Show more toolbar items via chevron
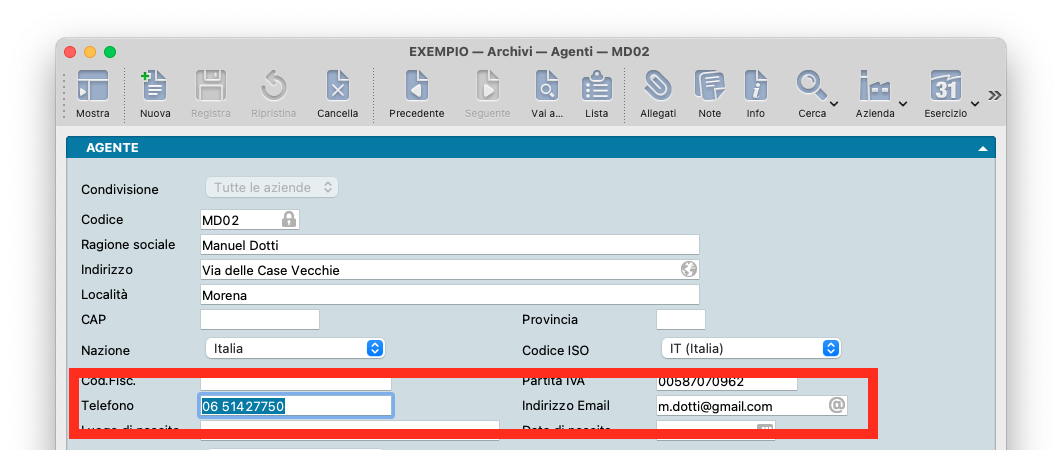The height and width of the screenshot is (450, 1062). [994, 95]
